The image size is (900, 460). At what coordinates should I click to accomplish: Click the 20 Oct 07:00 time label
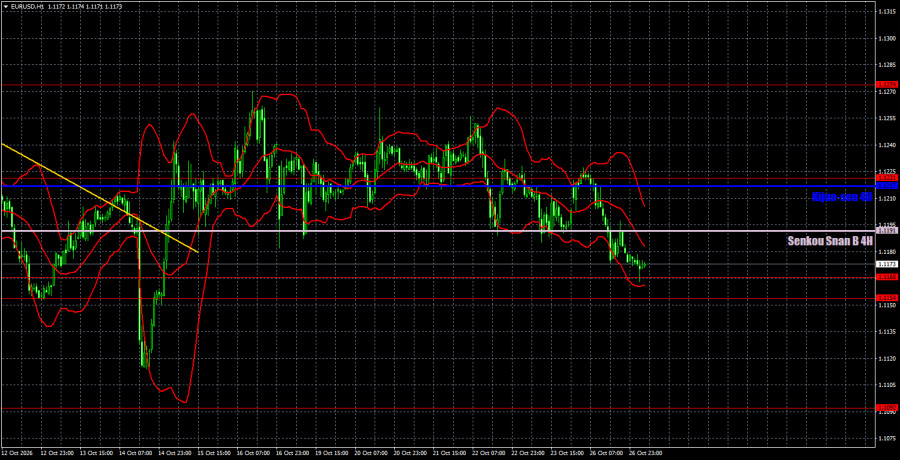tap(371, 453)
